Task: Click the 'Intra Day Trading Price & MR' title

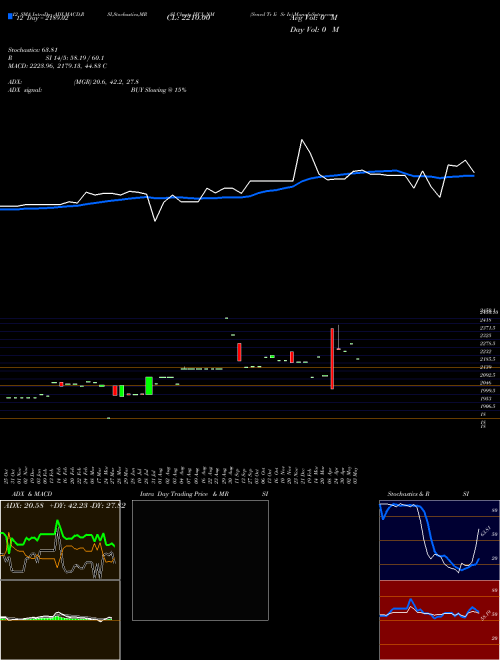Action: click(x=184, y=494)
